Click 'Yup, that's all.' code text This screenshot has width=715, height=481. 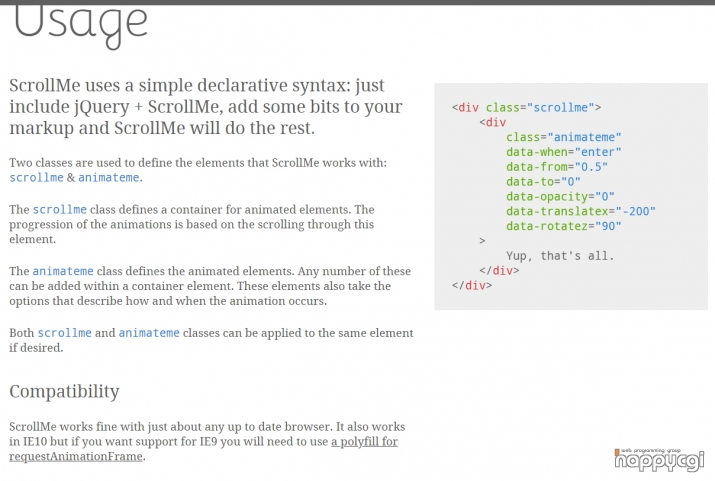point(560,256)
